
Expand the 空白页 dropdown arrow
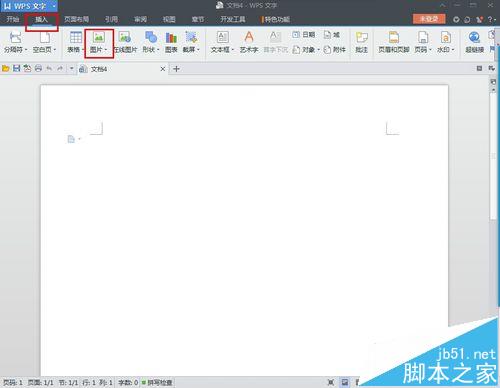tap(55, 50)
